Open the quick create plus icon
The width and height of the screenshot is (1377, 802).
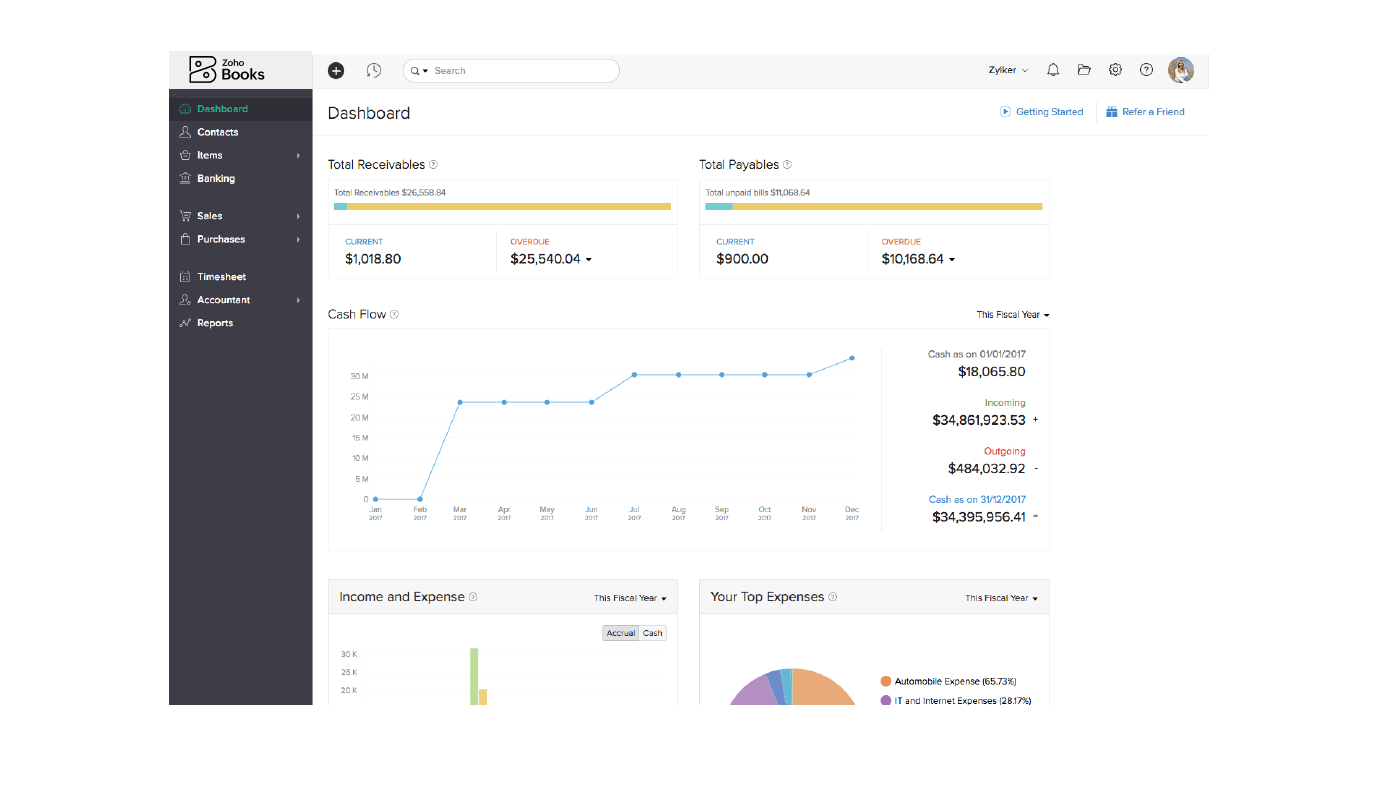point(336,70)
